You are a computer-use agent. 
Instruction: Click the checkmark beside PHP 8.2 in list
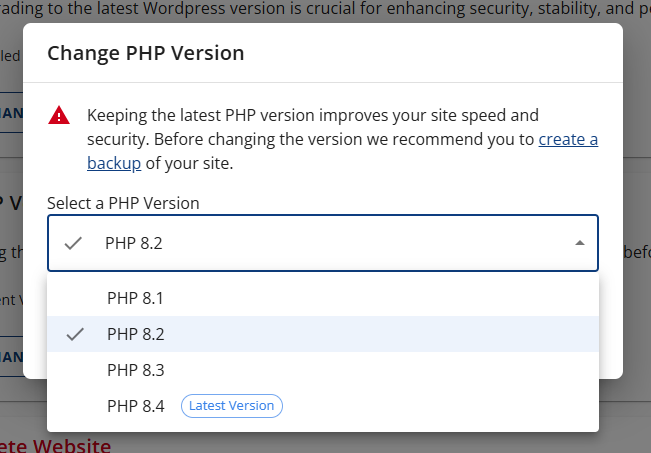point(75,334)
